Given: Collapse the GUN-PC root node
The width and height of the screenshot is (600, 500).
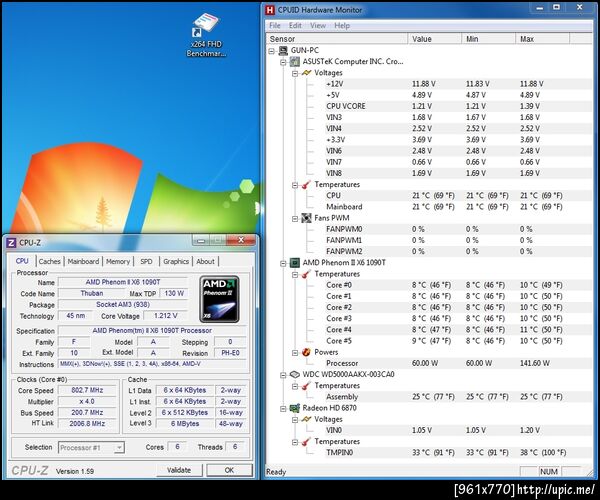Looking at the screenshot, I should pyautogui.click(x=272, y=51).
